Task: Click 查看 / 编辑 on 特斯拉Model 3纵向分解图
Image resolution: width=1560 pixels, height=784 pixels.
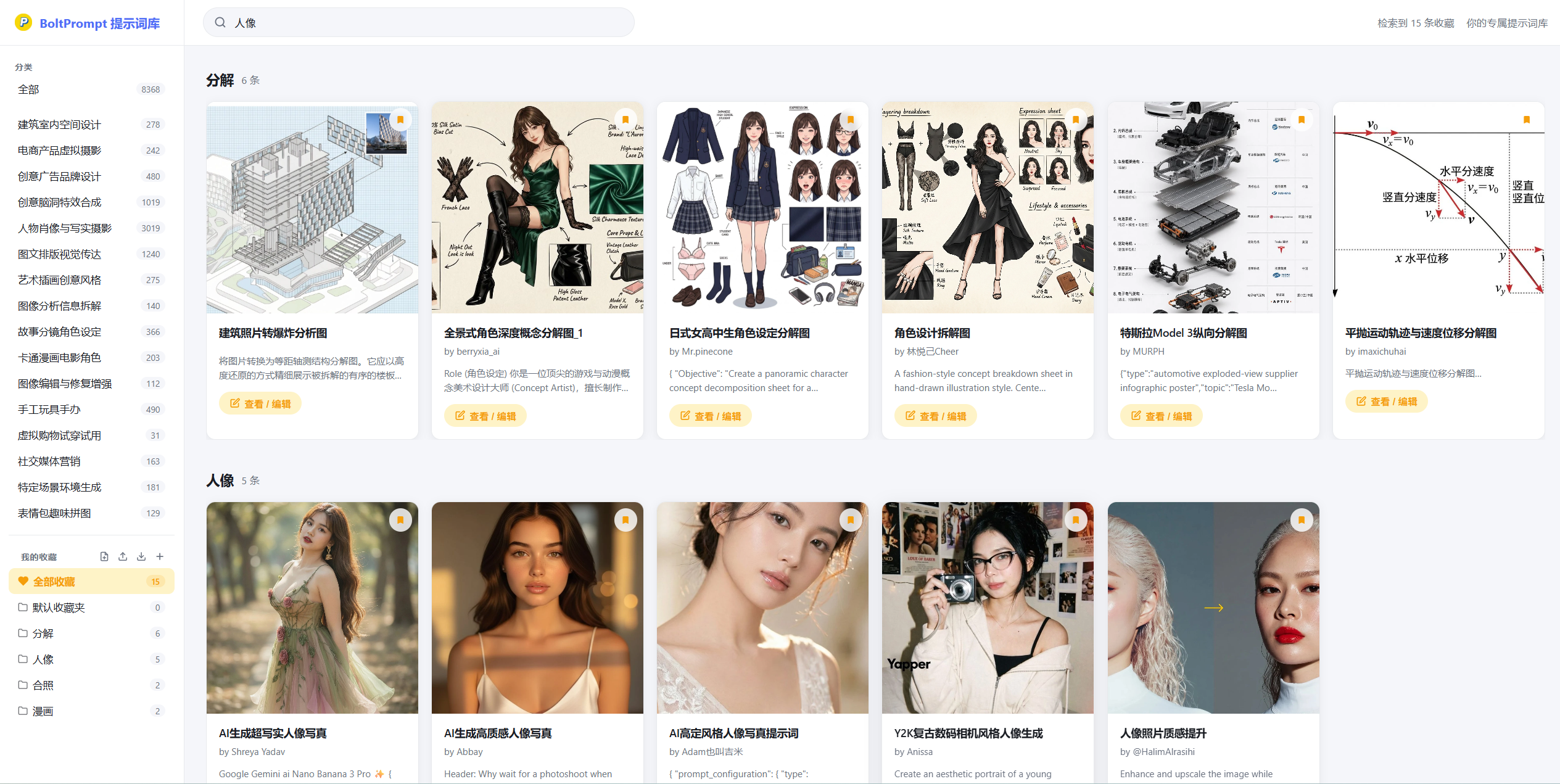Action: (x=1162, y=416)
